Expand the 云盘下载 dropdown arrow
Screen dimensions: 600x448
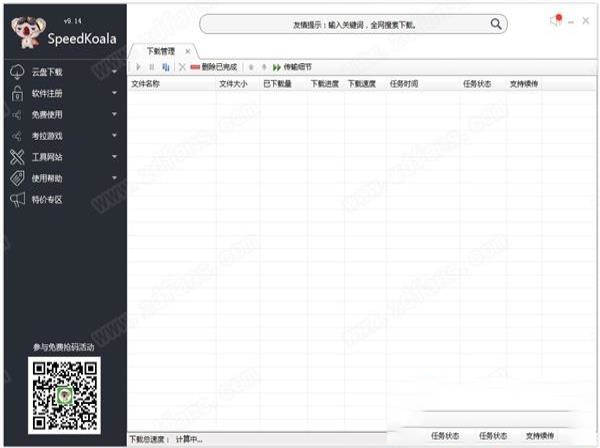point(115,72)
